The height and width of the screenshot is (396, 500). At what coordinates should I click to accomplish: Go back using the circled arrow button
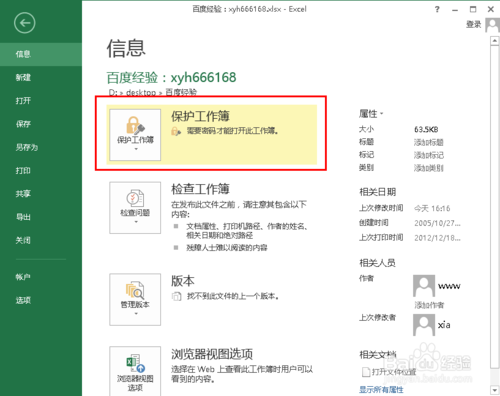24,23
